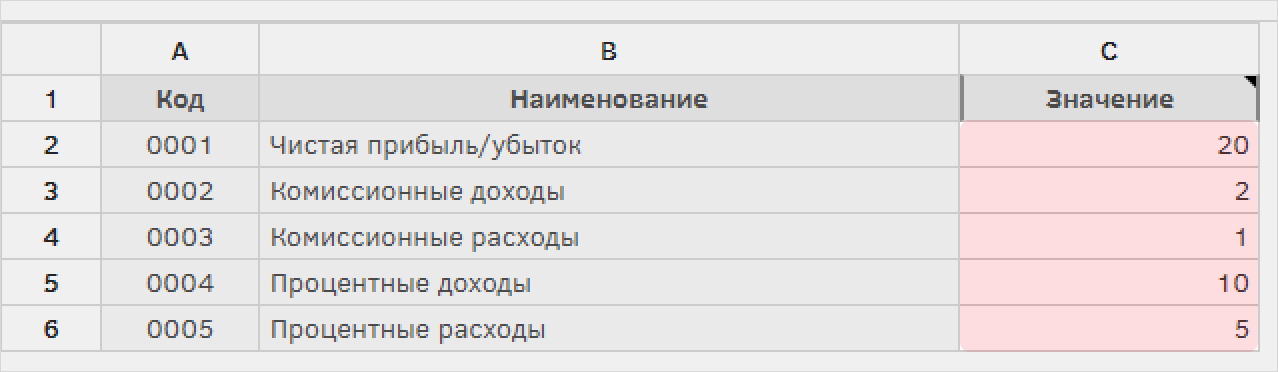Click the Код header cell
Image resolution: width=1278 pixels, height=372 pixels.
pos(180,99)
